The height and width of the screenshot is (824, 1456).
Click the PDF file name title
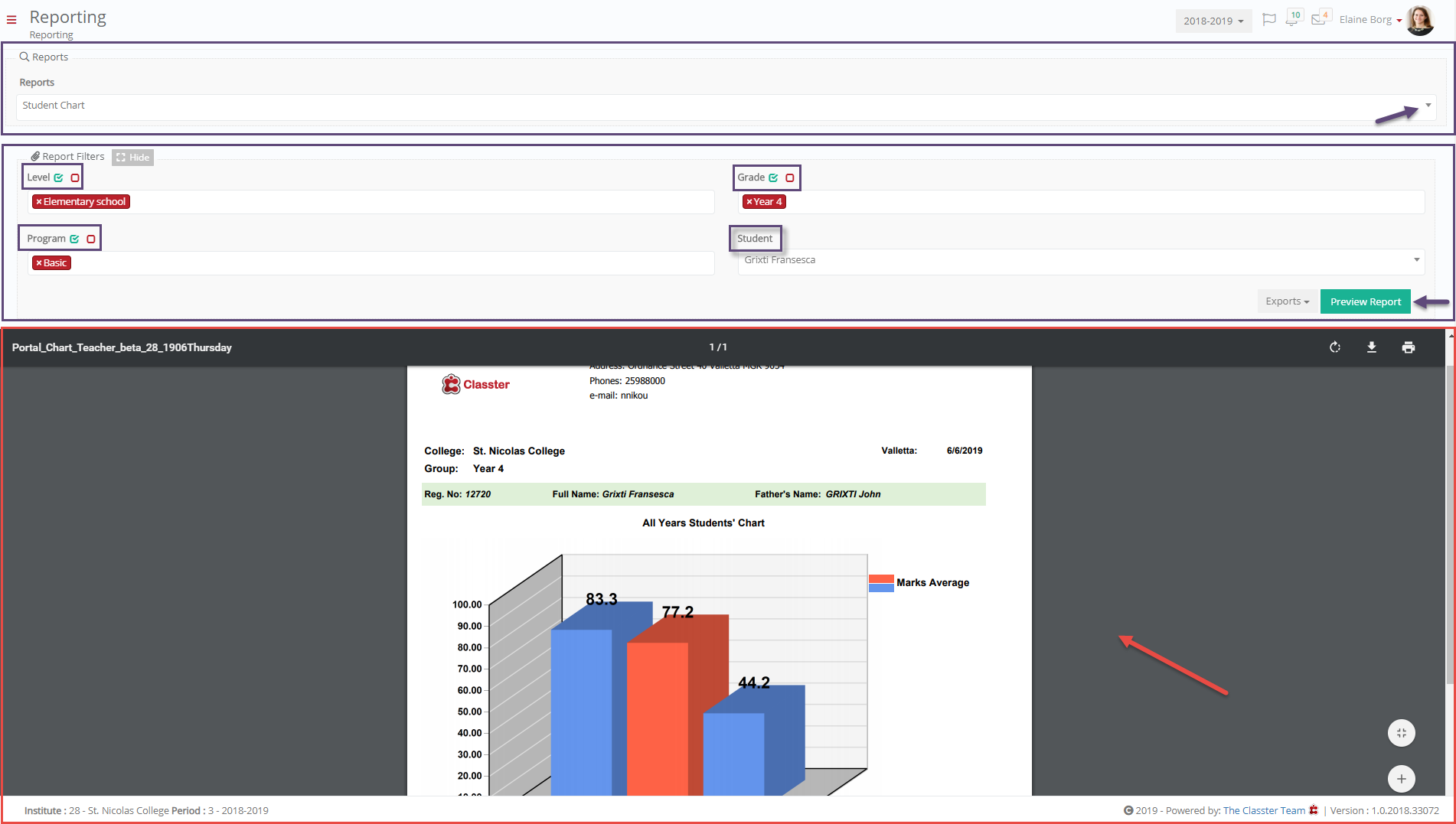pos(122,347)
